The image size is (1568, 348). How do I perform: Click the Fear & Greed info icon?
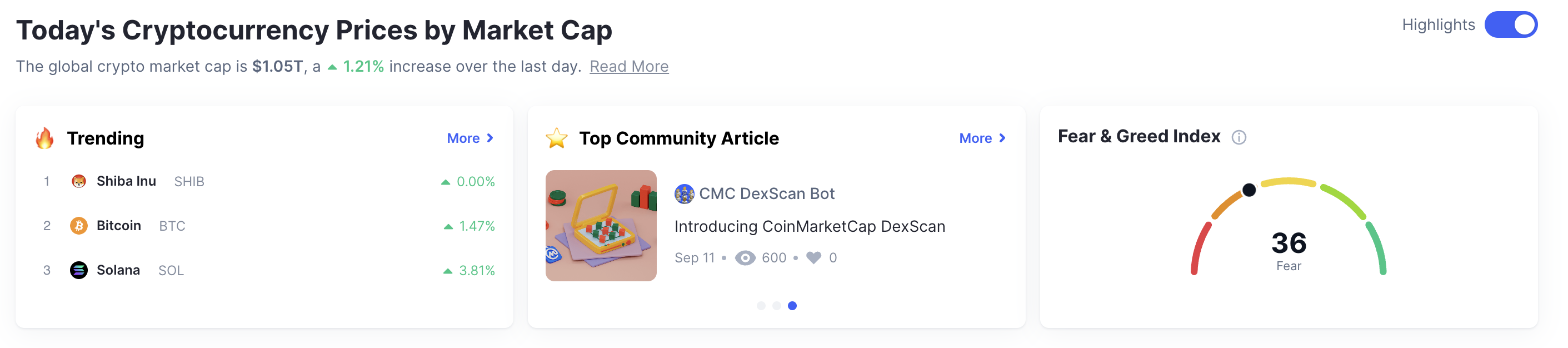pos(1238,137)
